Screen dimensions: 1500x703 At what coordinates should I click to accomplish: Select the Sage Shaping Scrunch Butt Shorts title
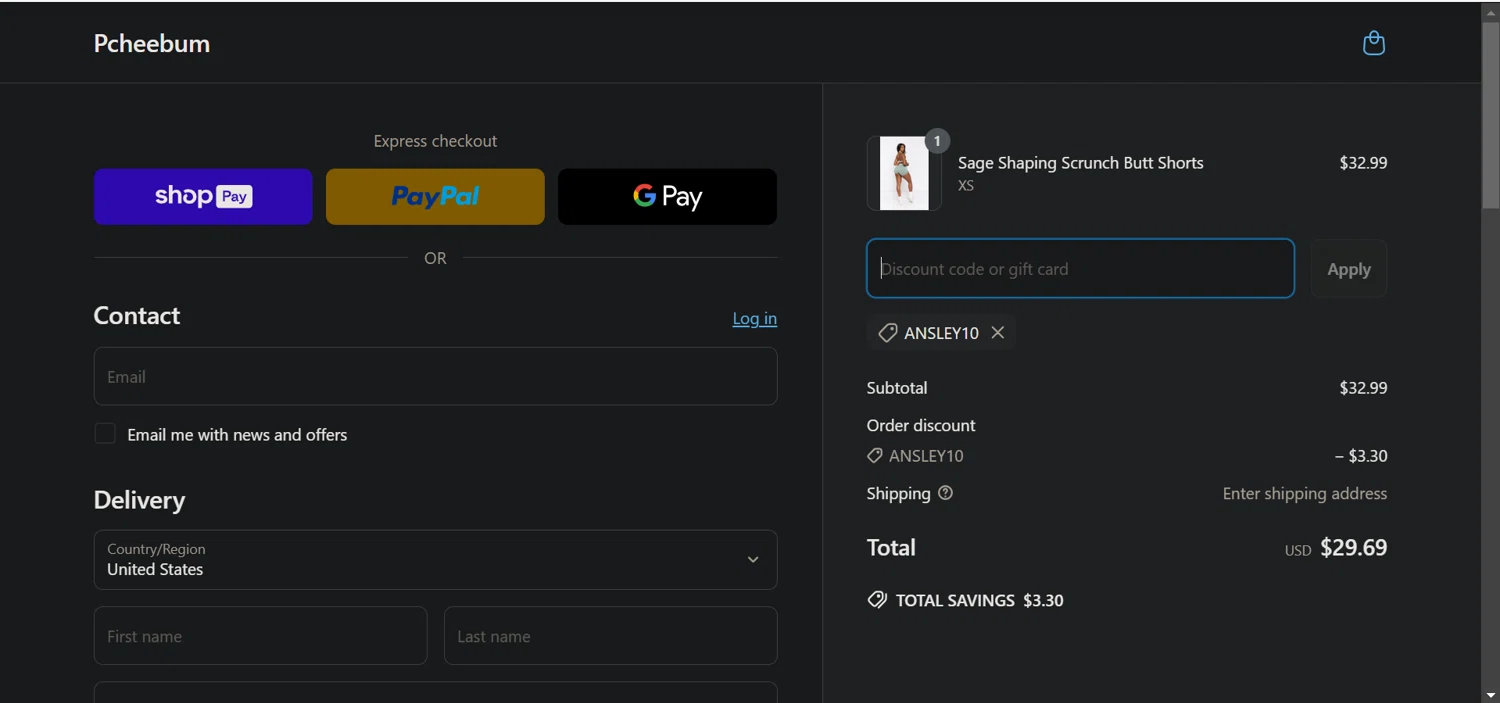coord(1080,163)
